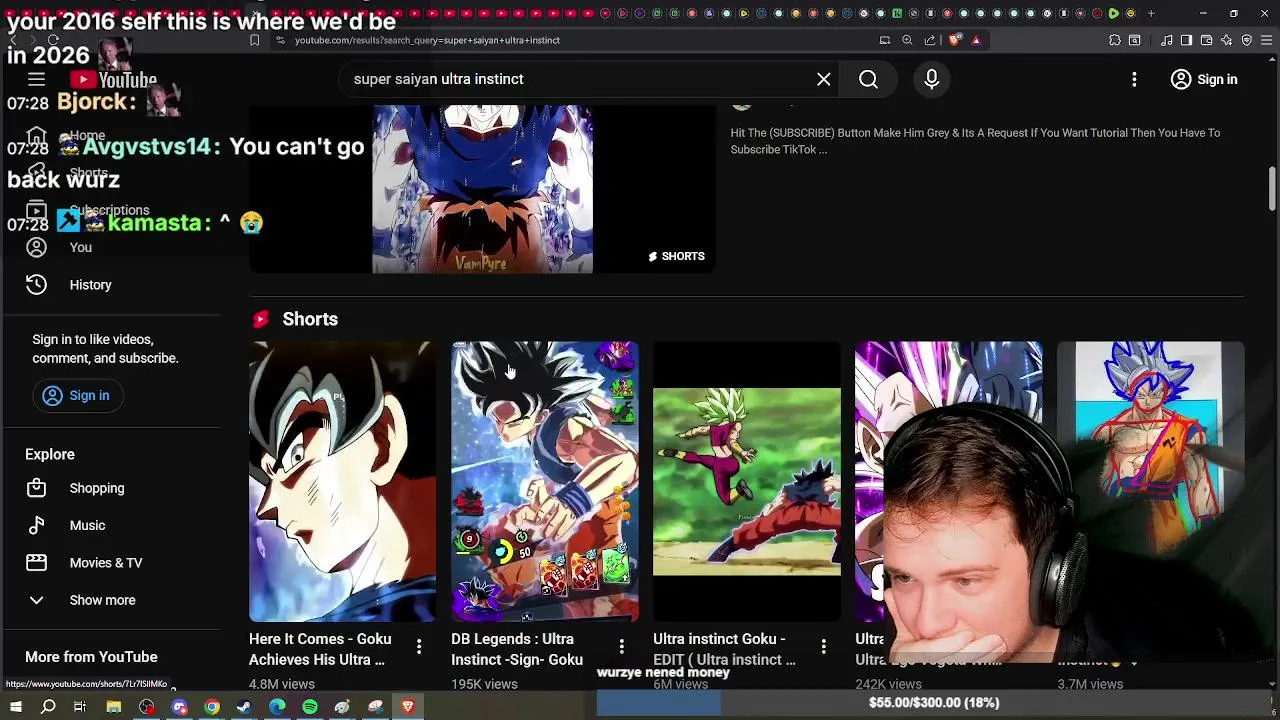This screenshot has height=720, width=1280.
Task: Open the VamPyre short video thumbnail
Action: (x=482, y=189)
